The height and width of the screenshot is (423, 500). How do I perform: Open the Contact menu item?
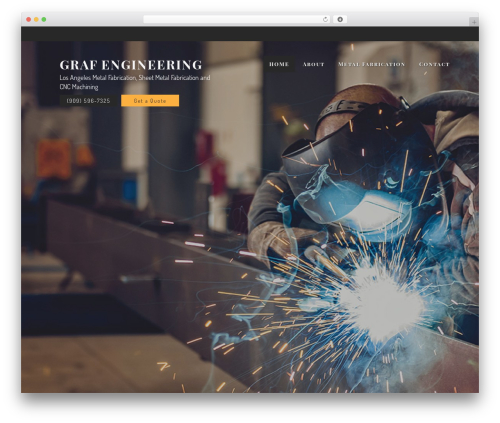434,64
